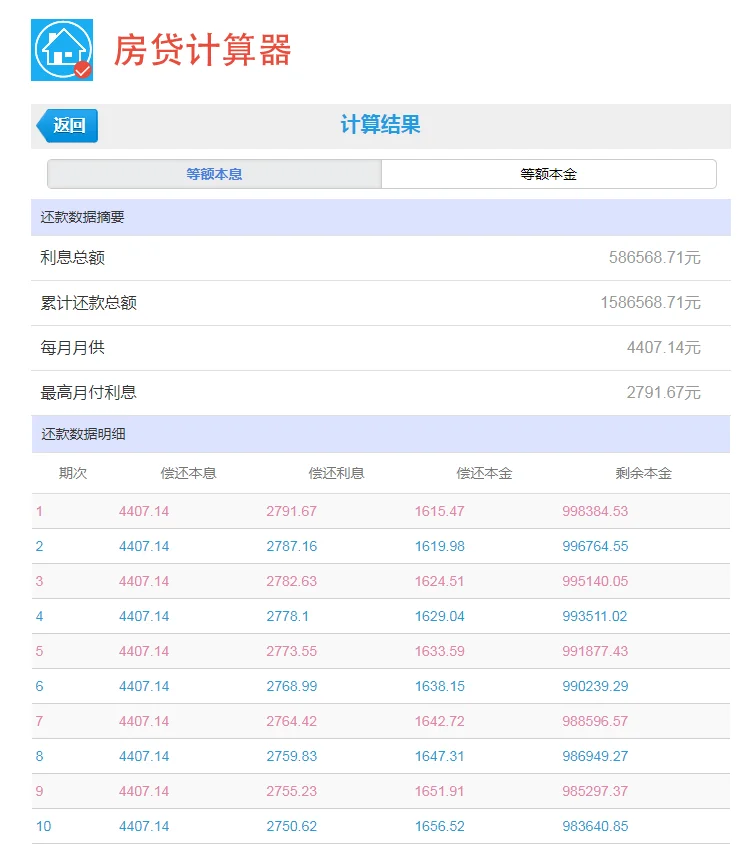Click the 偿还本息 column header
739x850 pixels.
click(x=188, y=474)
